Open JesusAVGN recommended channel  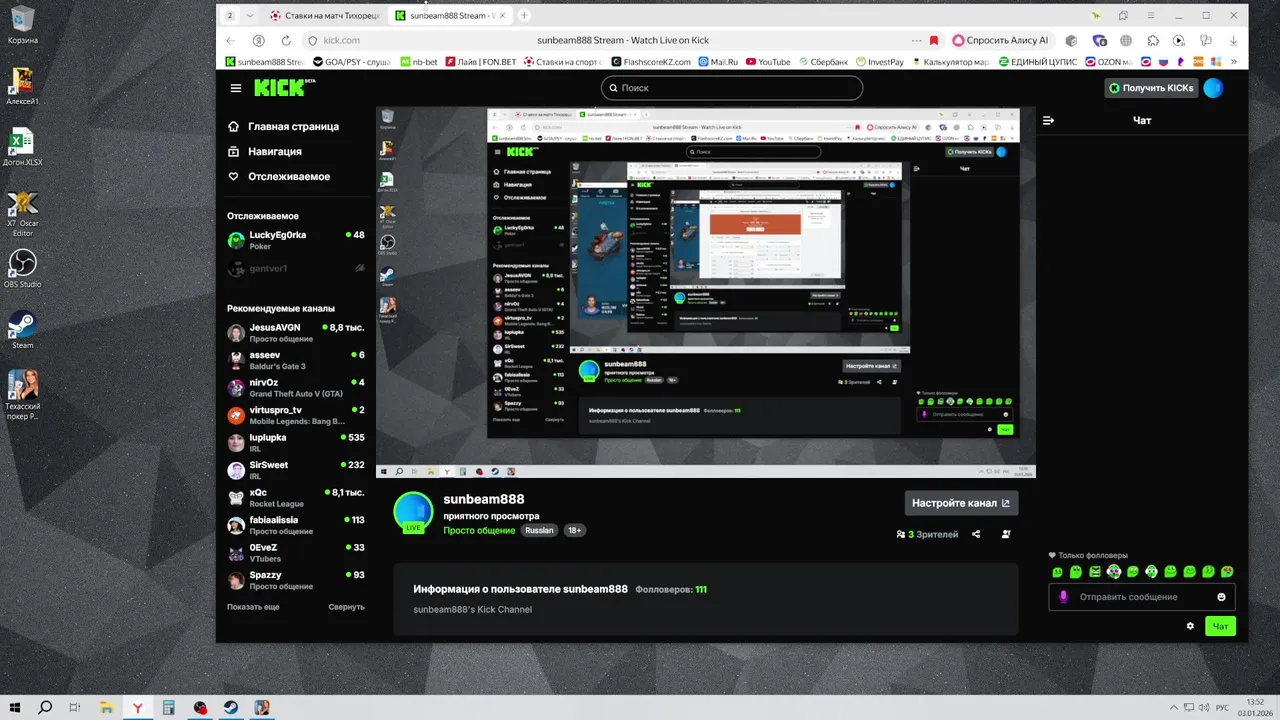[296, 333]
